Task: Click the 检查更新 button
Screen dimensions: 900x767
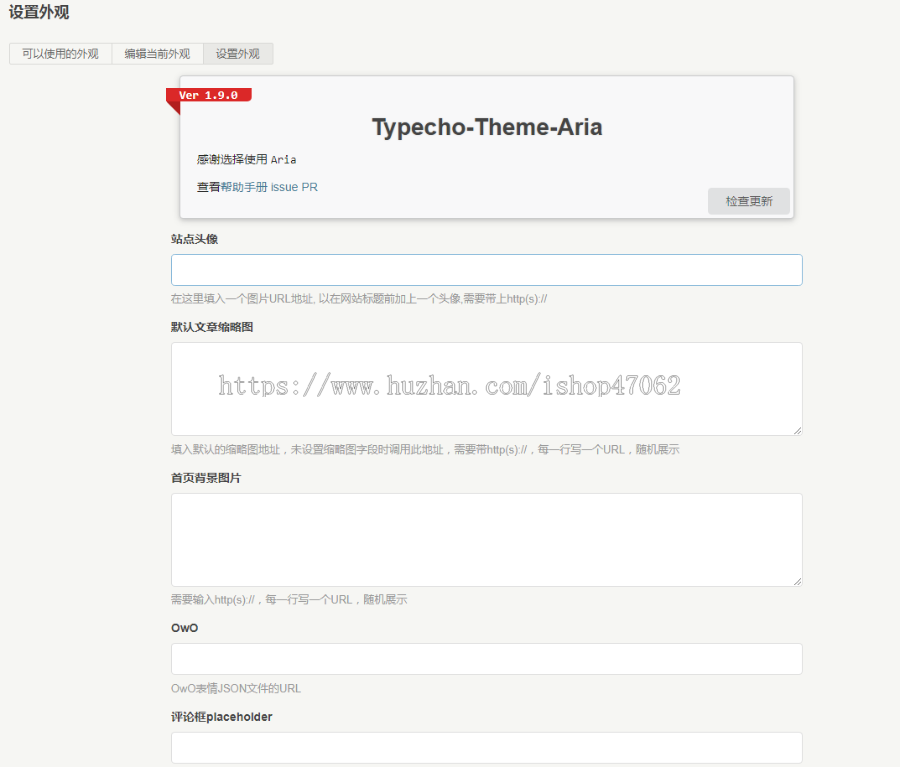Action: click(x=748, y=201)
